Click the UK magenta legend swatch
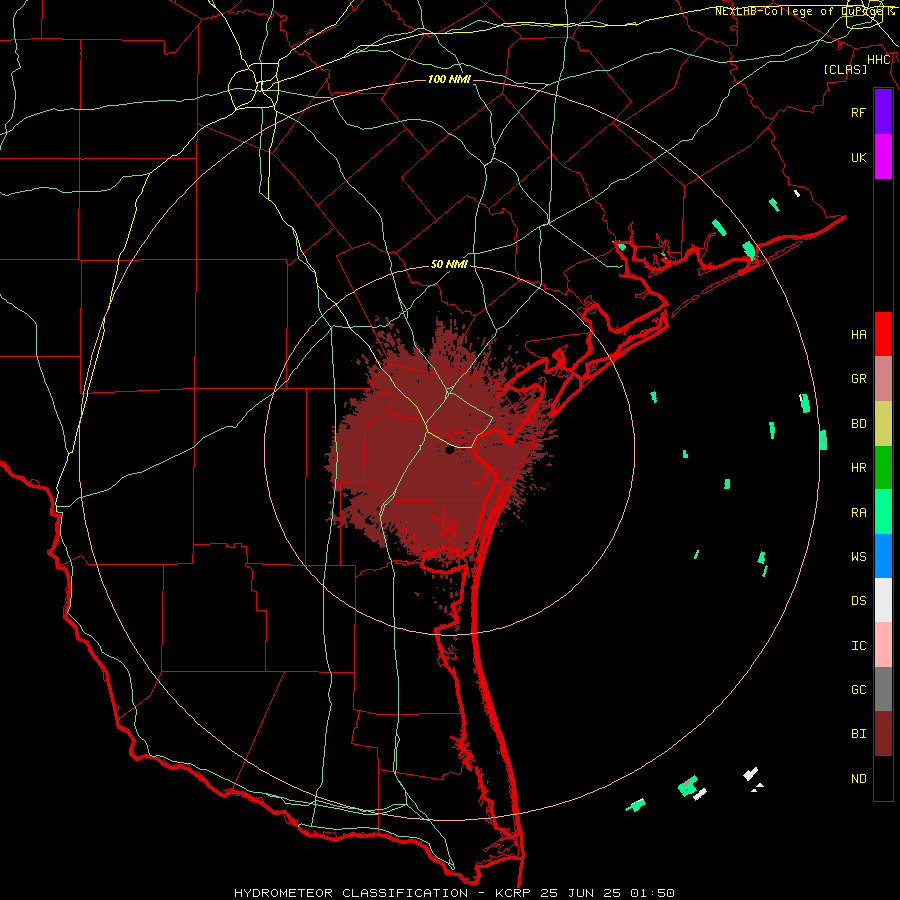 click(x=883, y=157)
